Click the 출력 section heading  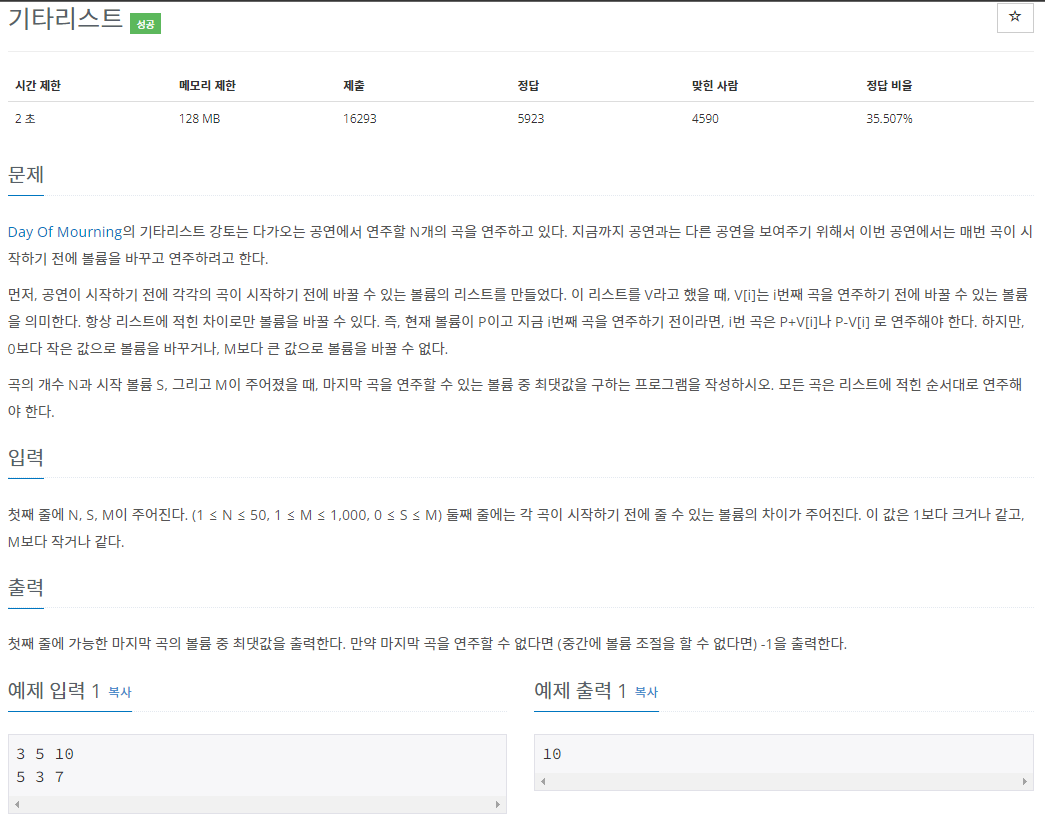click(x=26, y=587)
